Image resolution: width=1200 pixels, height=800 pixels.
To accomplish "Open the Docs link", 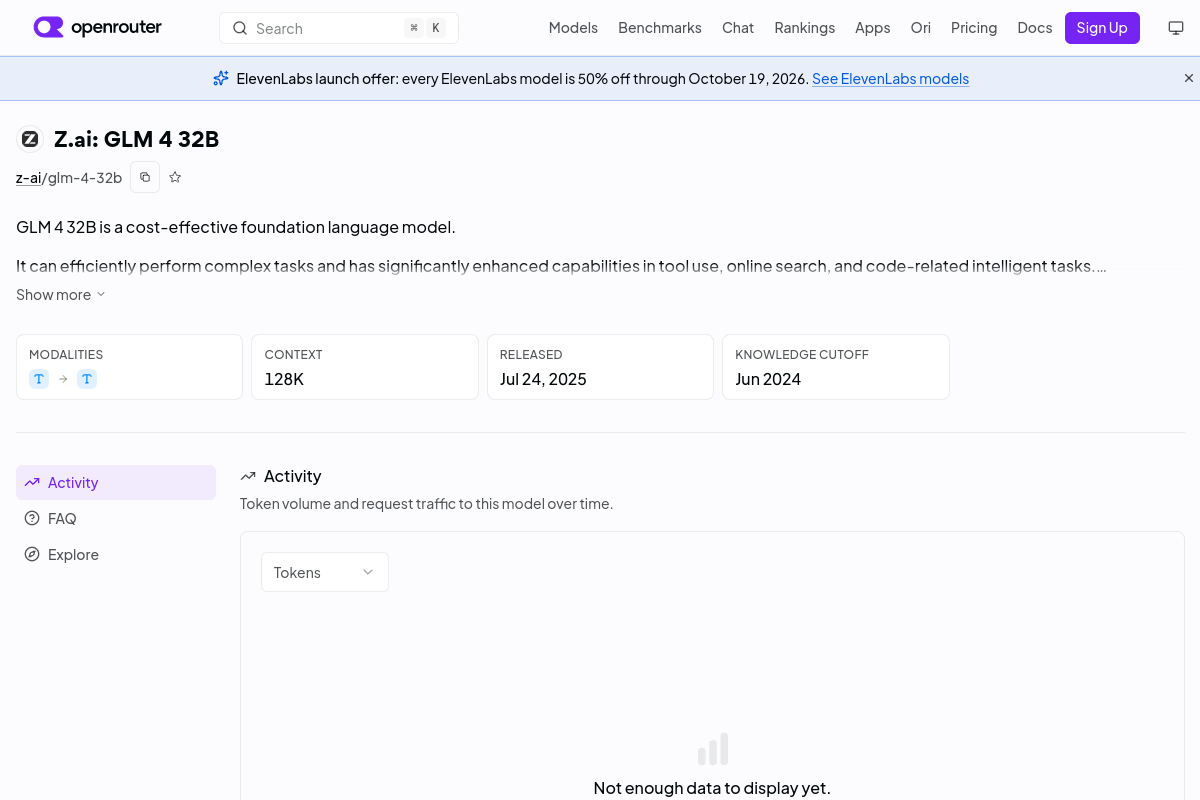I will click(x=1035, y=28).
